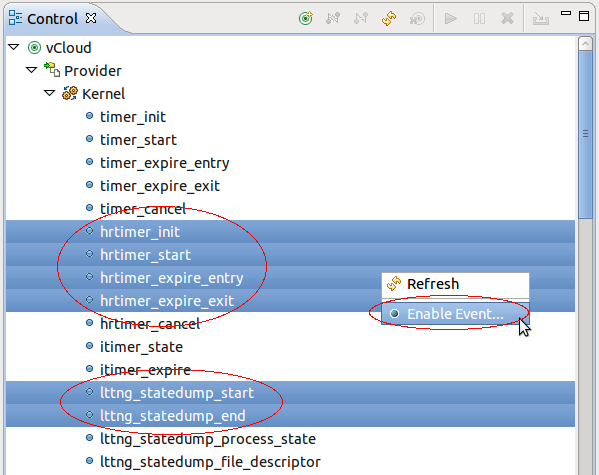This screenshot has width=599, height=475.
Task: Choose Enable Event... from context menu
Action: (455, 314)
